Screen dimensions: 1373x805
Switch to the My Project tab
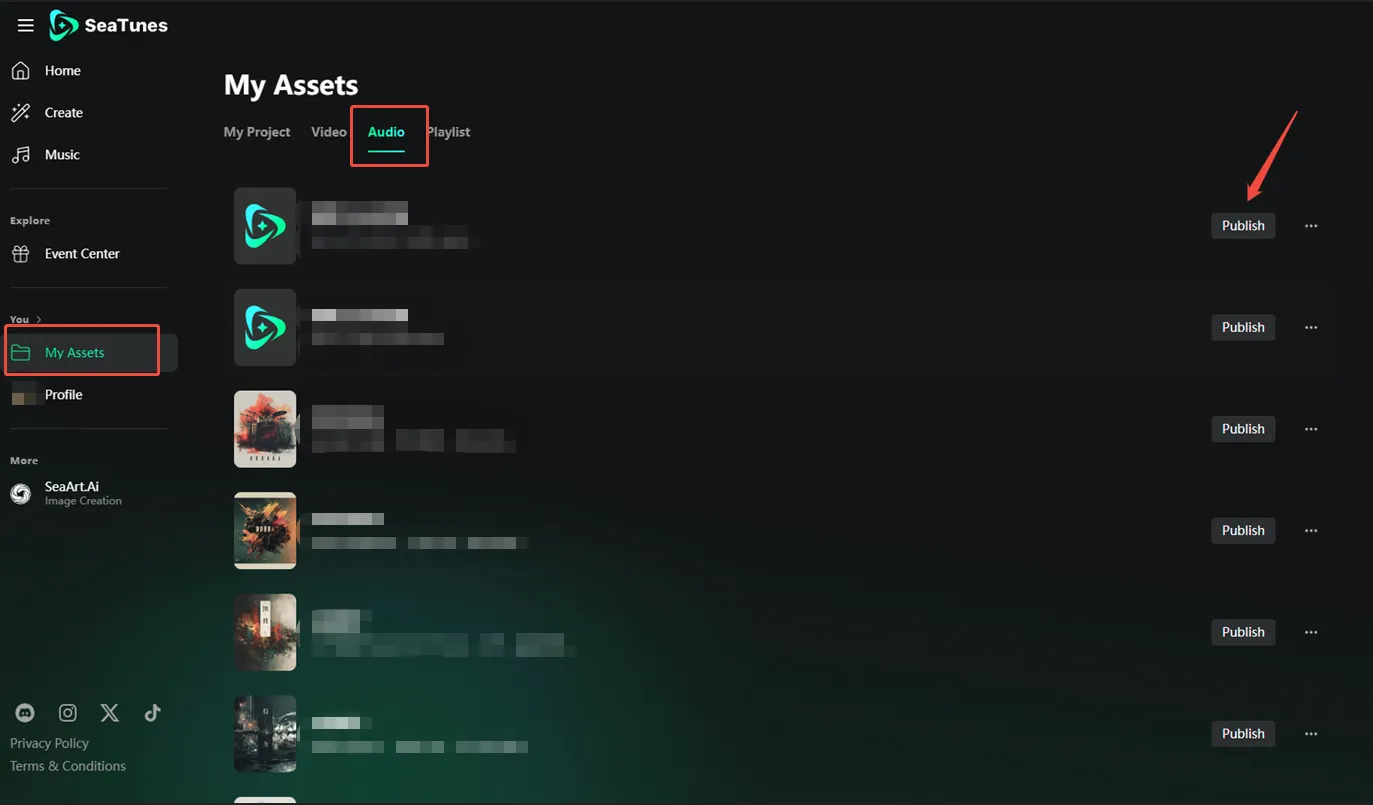[257, 132]
